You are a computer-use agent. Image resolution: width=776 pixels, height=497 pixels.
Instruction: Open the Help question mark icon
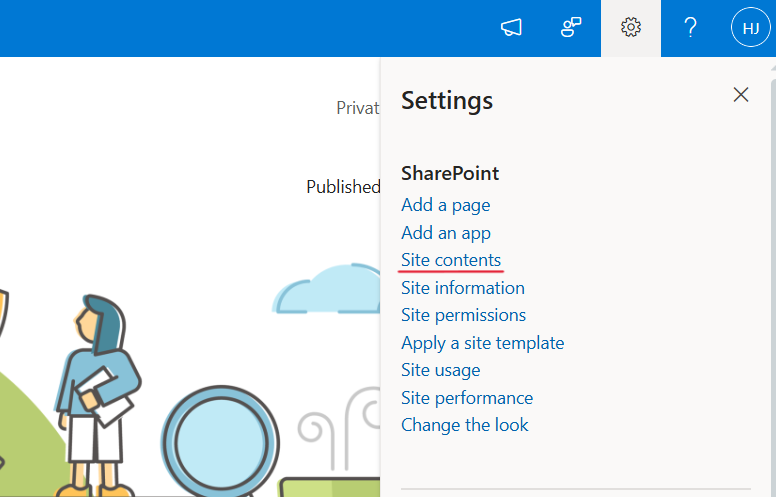[690, 27]
